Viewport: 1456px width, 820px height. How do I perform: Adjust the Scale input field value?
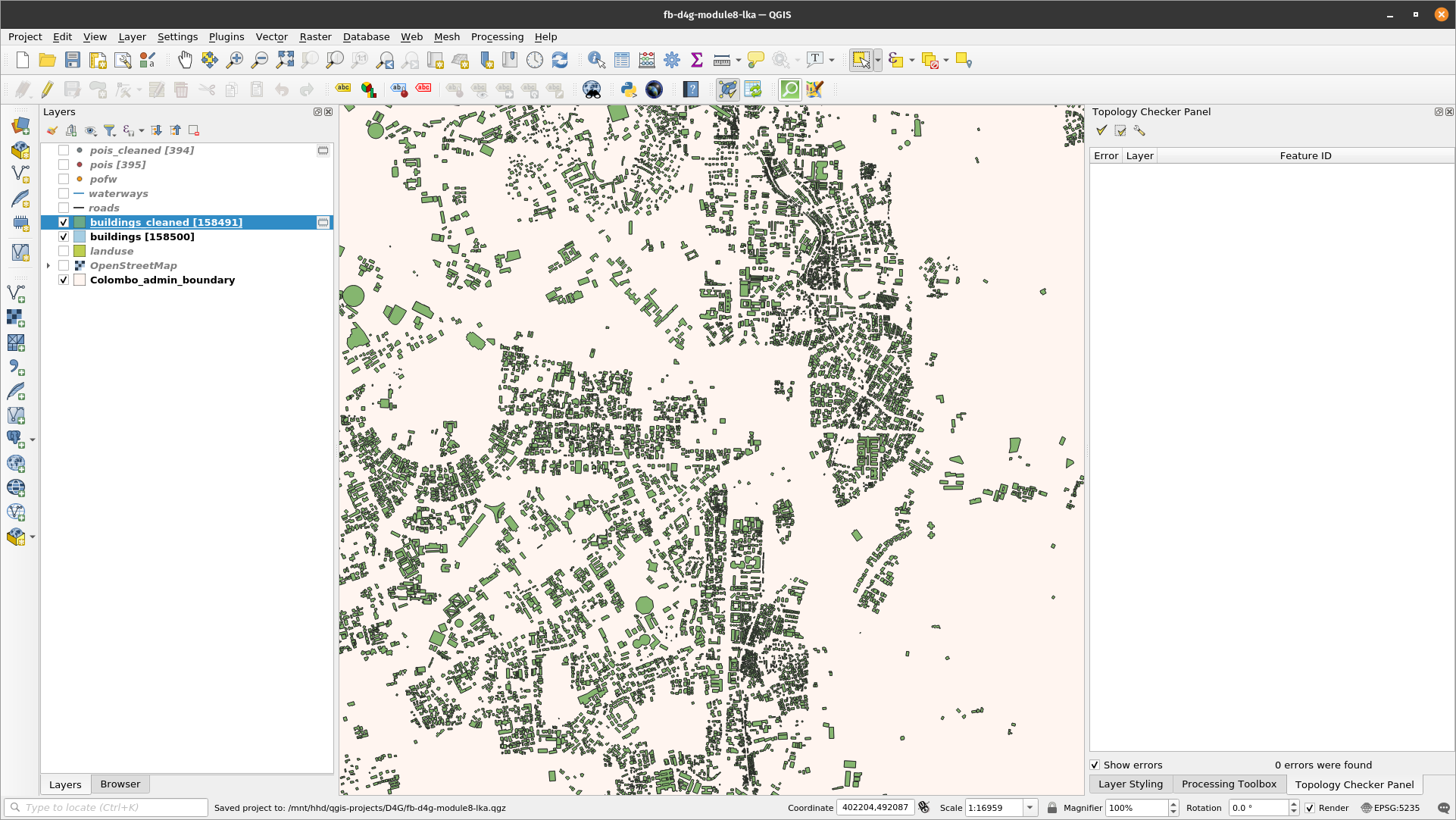[992, 808]
